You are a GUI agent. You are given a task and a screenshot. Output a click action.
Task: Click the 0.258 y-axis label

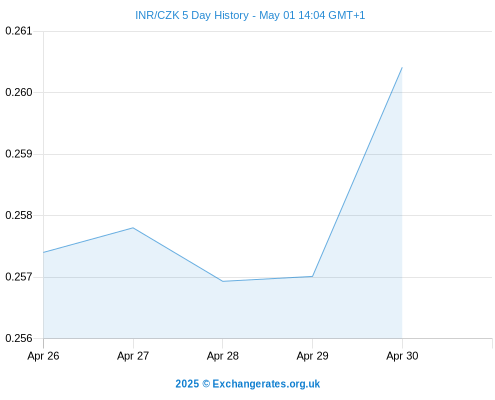(19, 215)
